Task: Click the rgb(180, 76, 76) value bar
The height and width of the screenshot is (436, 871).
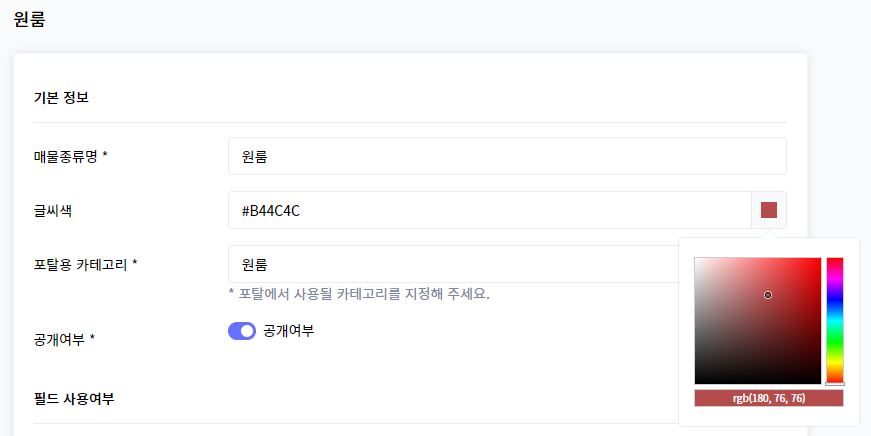Action: (x=769, y=398)
